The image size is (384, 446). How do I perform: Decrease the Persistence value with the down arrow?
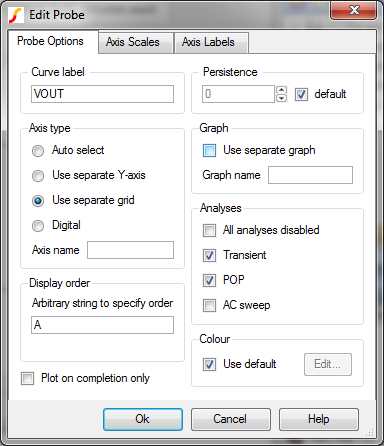click(x=282, y=98)
